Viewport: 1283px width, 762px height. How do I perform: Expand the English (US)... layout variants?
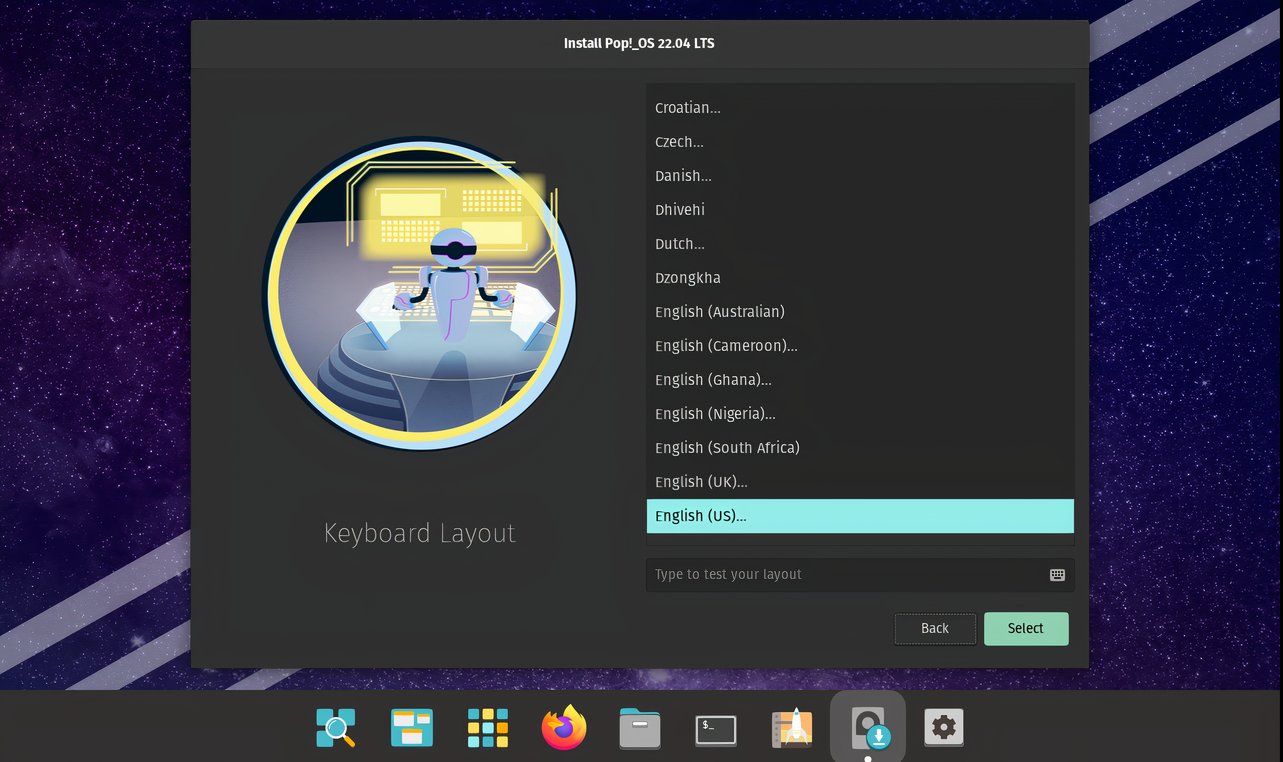860,516
